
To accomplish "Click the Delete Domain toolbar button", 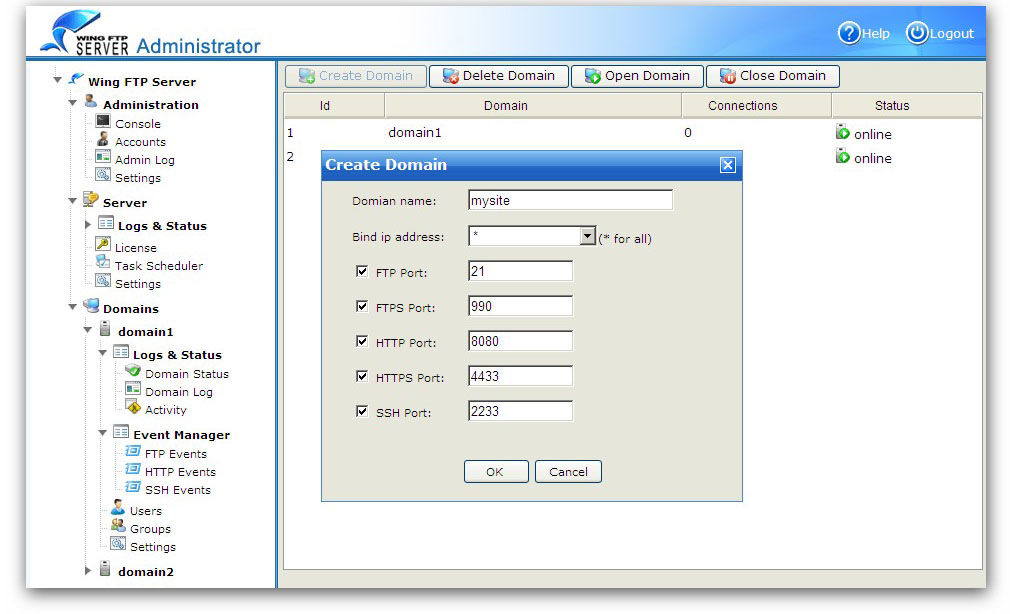I will point(498,76).
